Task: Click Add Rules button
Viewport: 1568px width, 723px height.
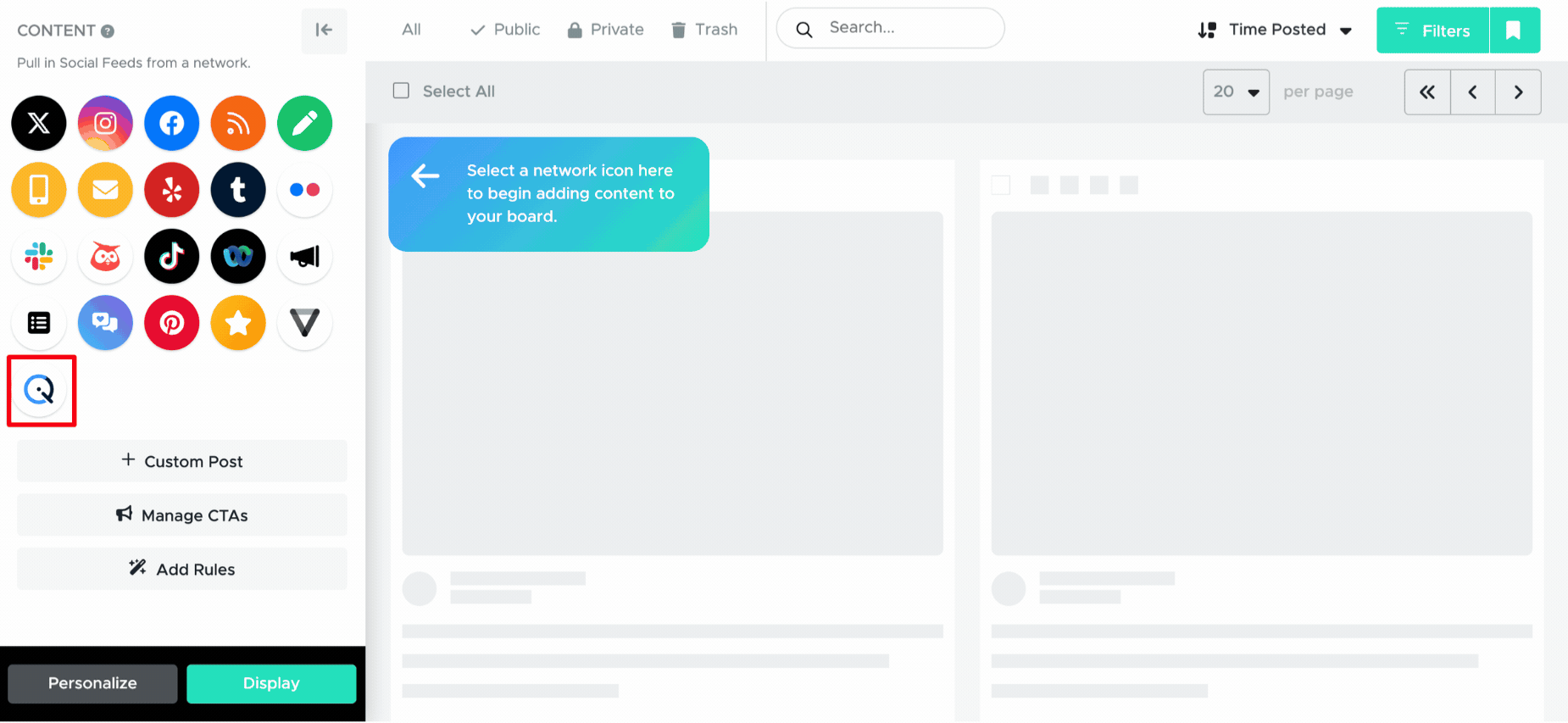Action: [182, 569]
